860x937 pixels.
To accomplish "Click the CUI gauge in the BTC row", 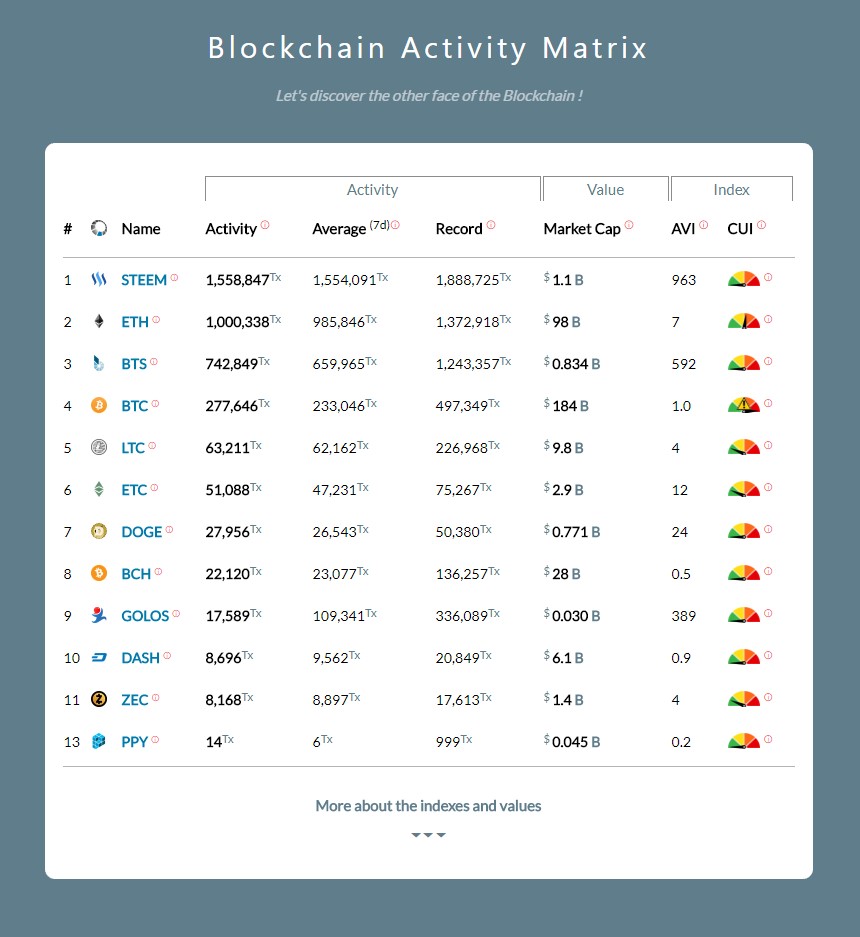I will point(744,406).
